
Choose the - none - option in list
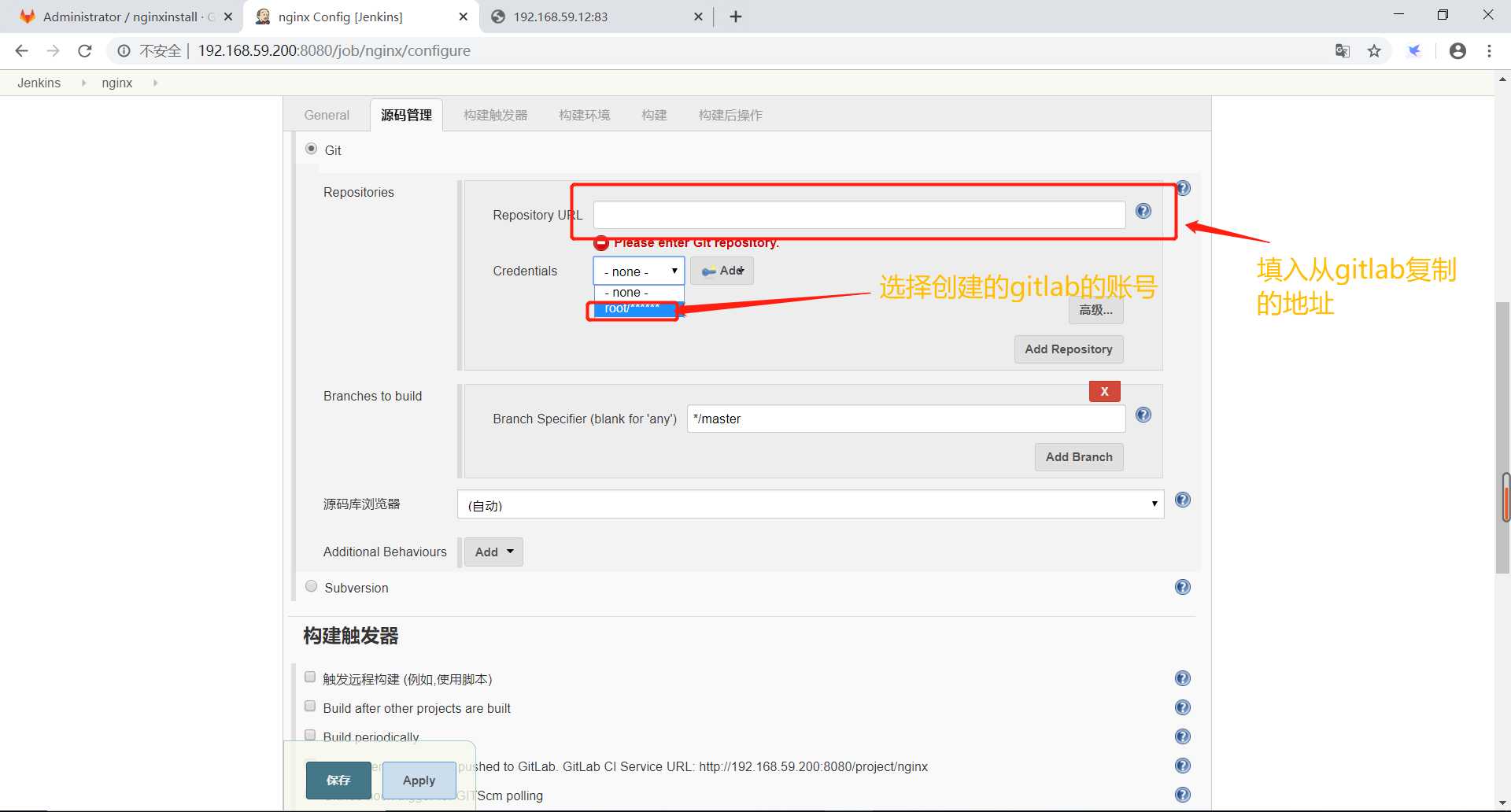point(639,293)
